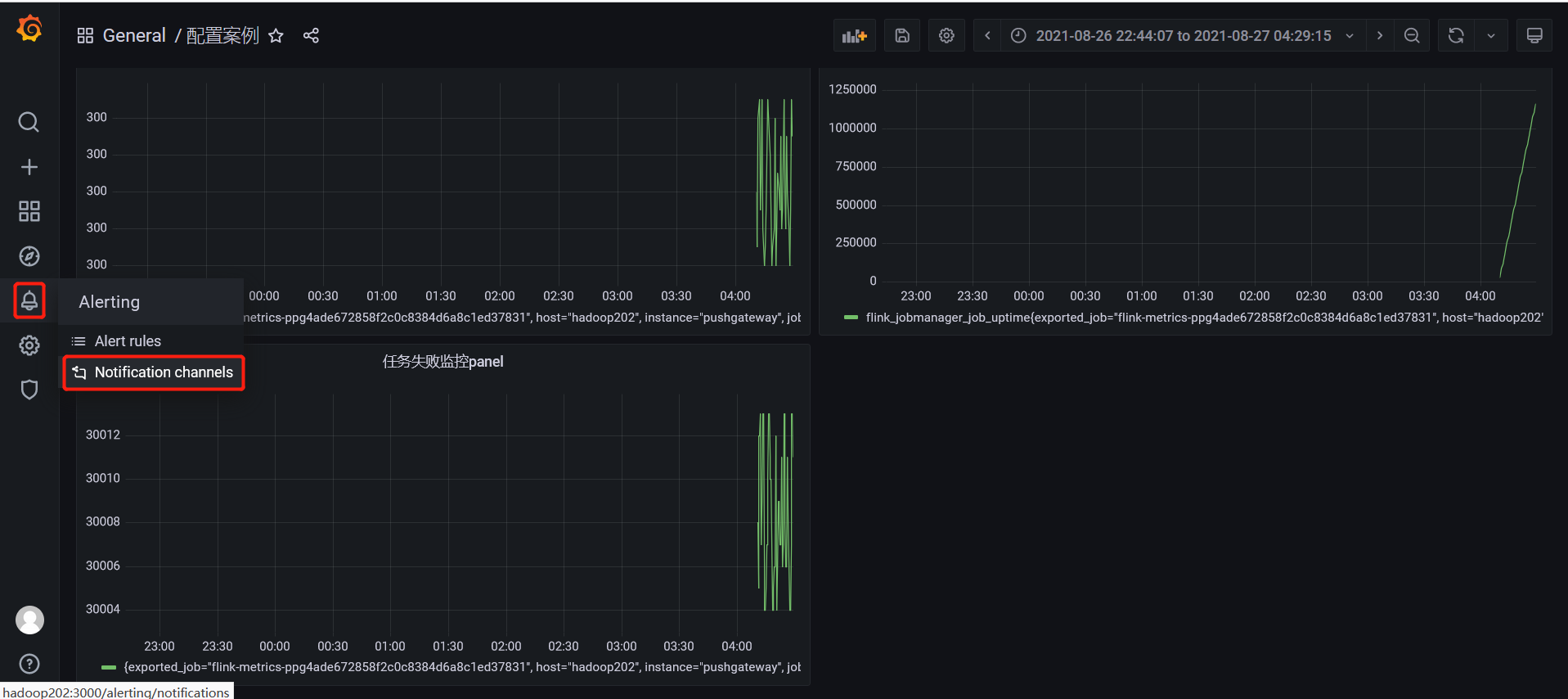The image size is (1568, 699).
Task: Click the 30012 y-axis label
Action: (103, 435)
